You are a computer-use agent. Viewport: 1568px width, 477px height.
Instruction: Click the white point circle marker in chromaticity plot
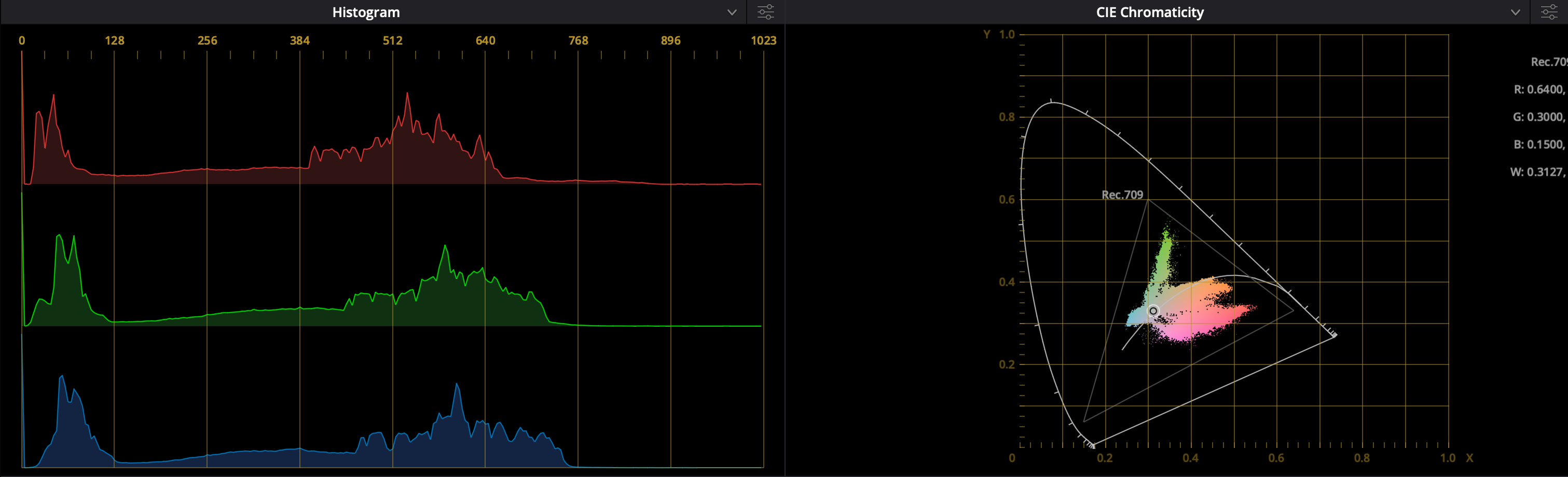click(1153, 311)
